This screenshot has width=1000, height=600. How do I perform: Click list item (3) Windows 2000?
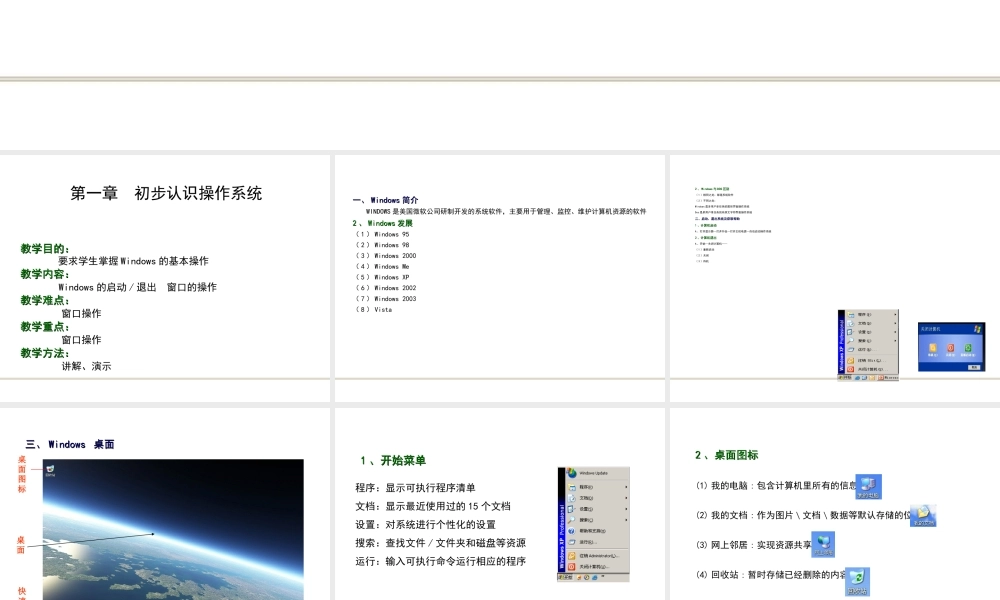tap(386, 256)
